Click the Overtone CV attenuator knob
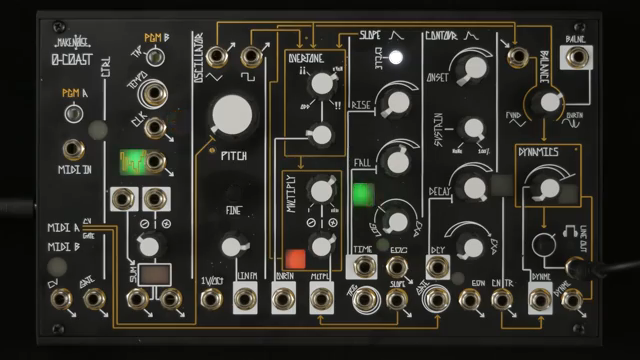The width and height of the screenshot is (640, 360). 321,135
